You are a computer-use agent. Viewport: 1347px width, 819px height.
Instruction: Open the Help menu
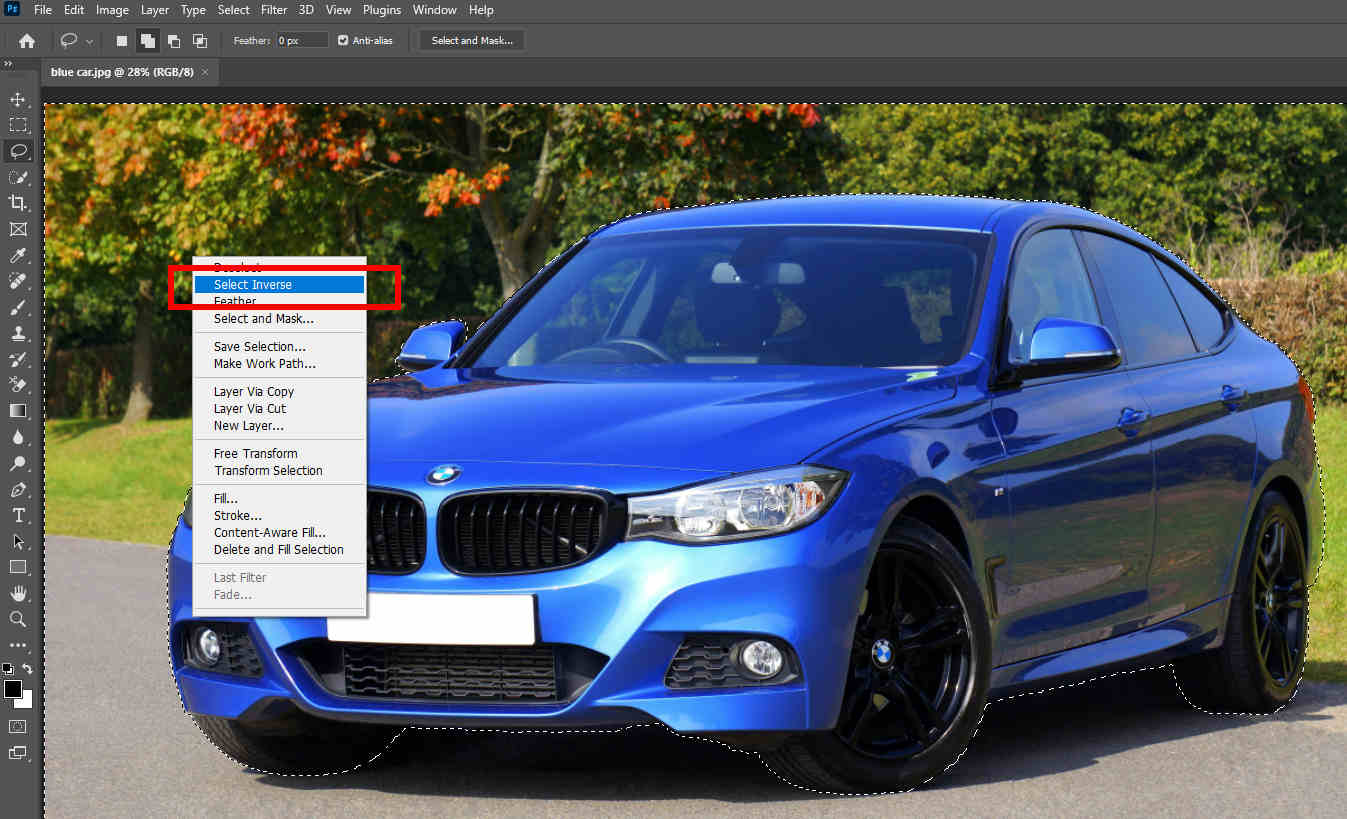pyautogui.click(x=481, y=10)
